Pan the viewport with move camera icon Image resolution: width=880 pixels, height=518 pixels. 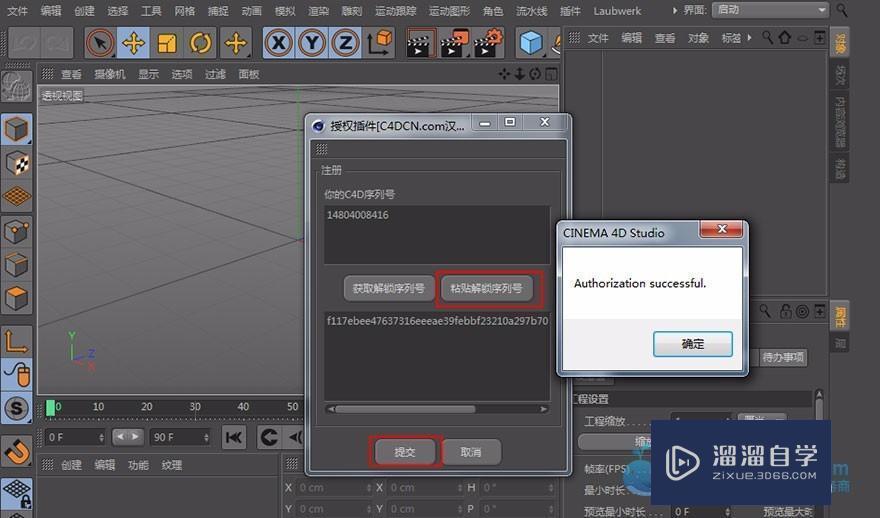click(x=505, y=74)
